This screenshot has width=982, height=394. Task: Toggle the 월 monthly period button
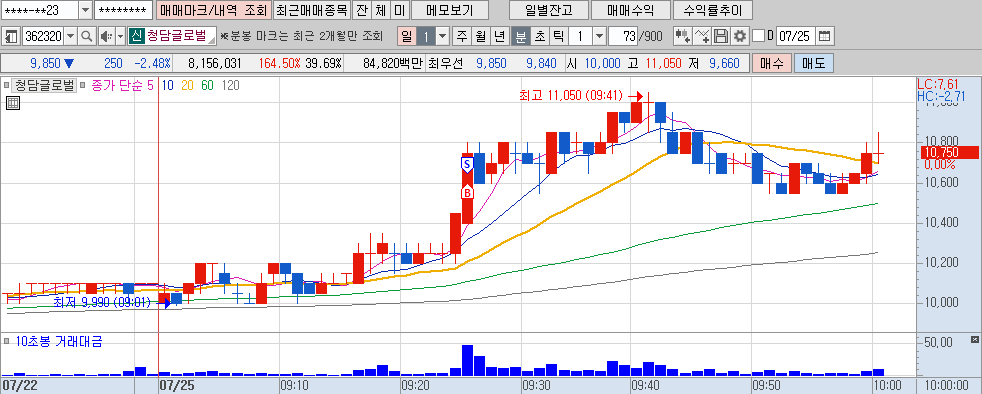(x=480, y=36)
